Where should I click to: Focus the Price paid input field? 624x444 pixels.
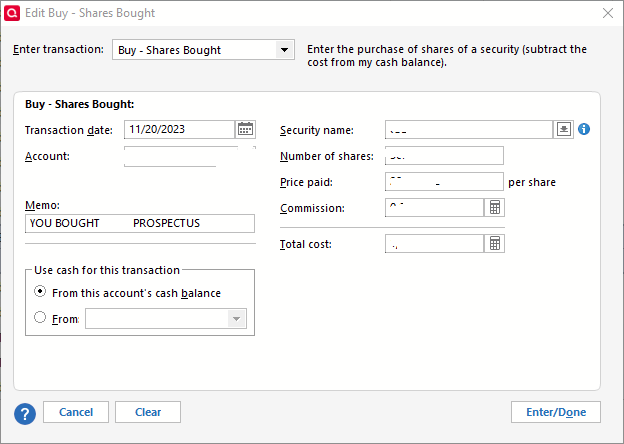[x=443, y=182]
